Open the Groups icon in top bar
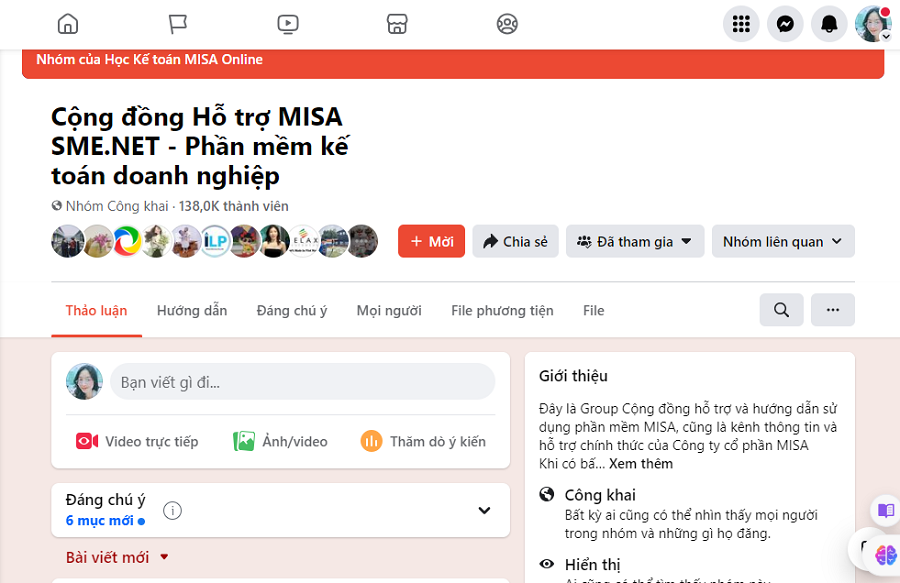The image size is (900, 583). tap(507, 24)
